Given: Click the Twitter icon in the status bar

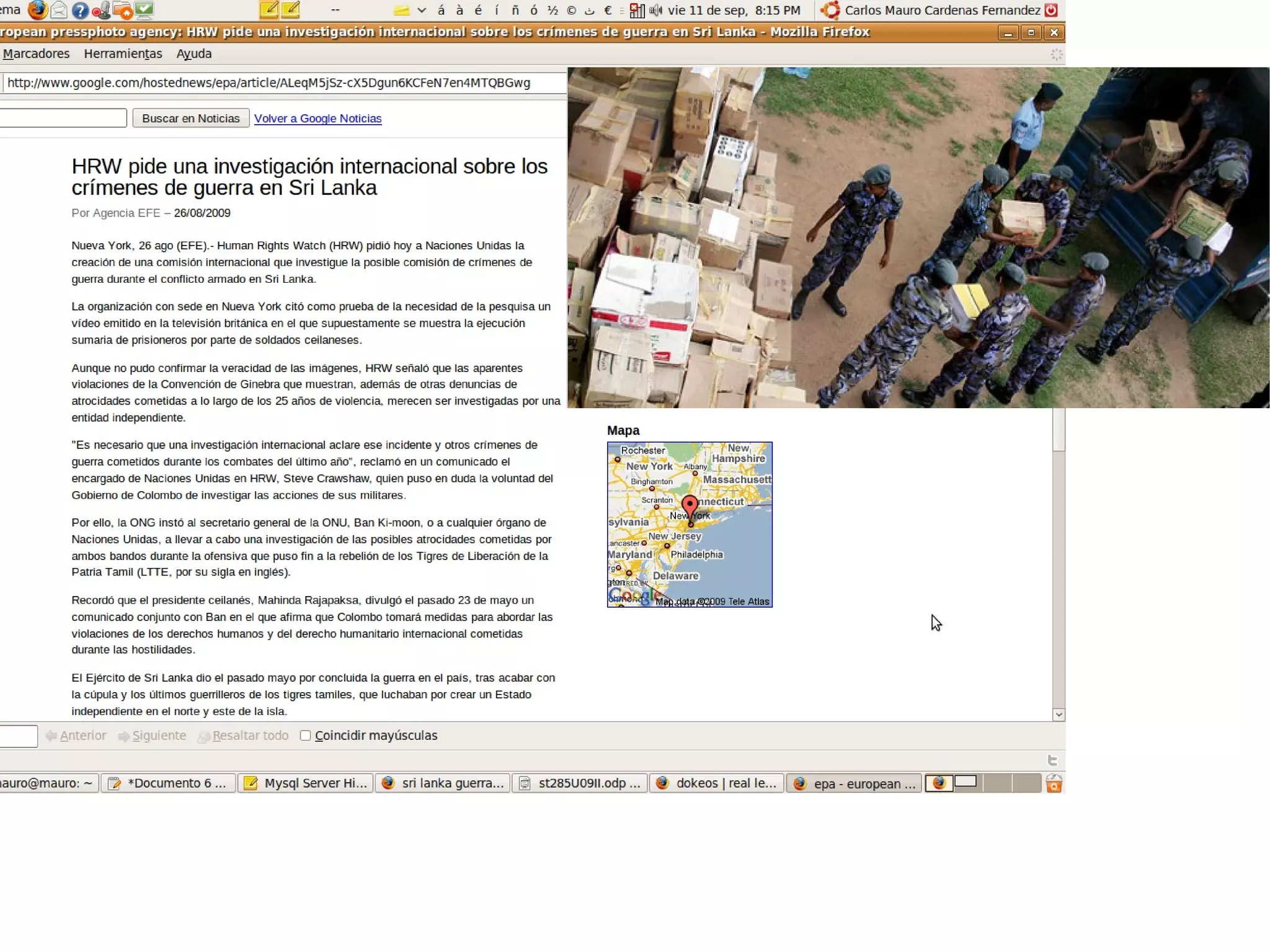Looking at the screenshot, I should tap(1052, 760).
